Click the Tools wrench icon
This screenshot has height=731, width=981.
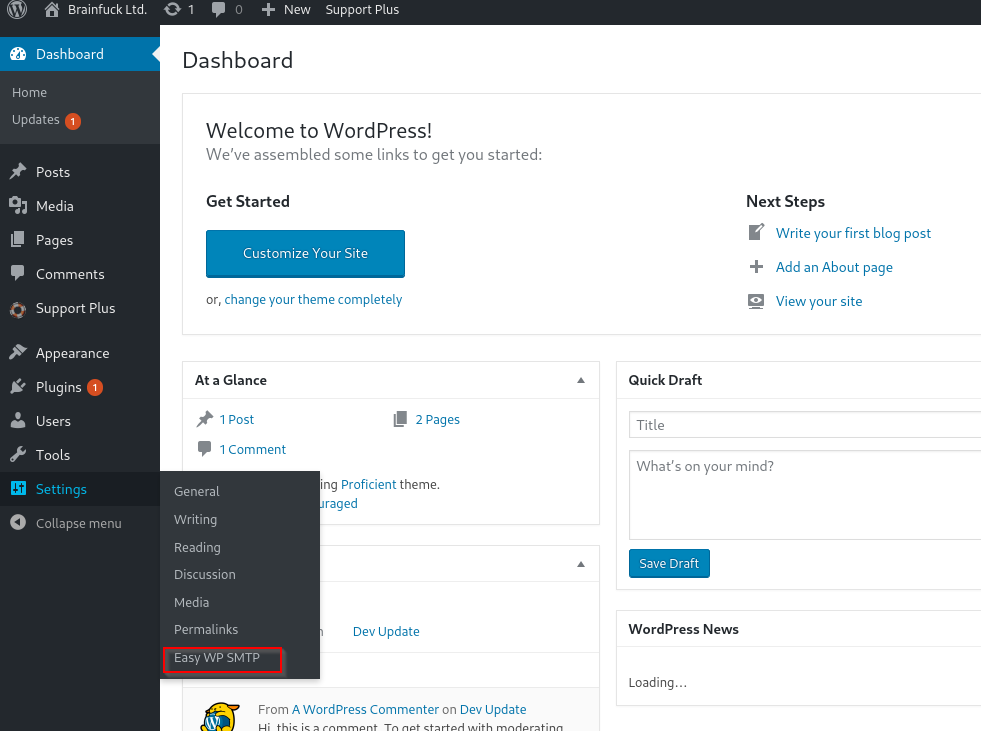18,455
